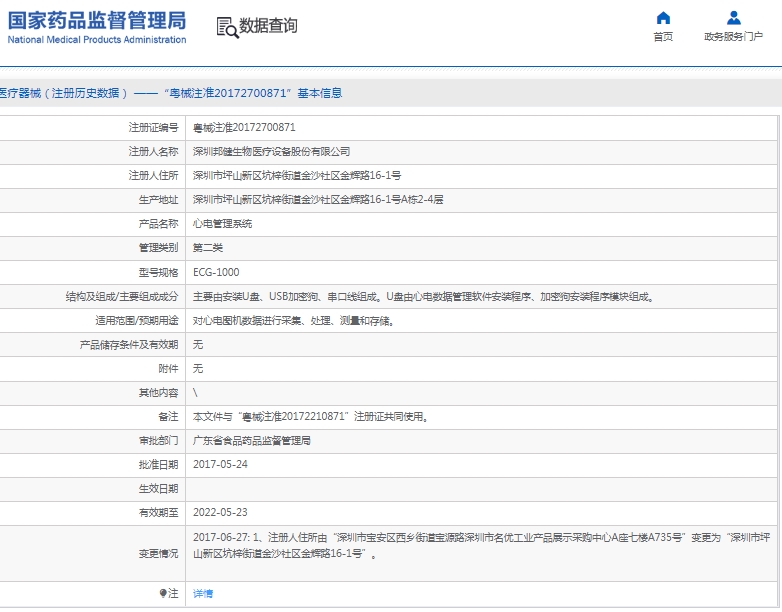This screenshot has width=782, height=612.
Task: Click the 首页 text label
Action: (x=663, y=37)
